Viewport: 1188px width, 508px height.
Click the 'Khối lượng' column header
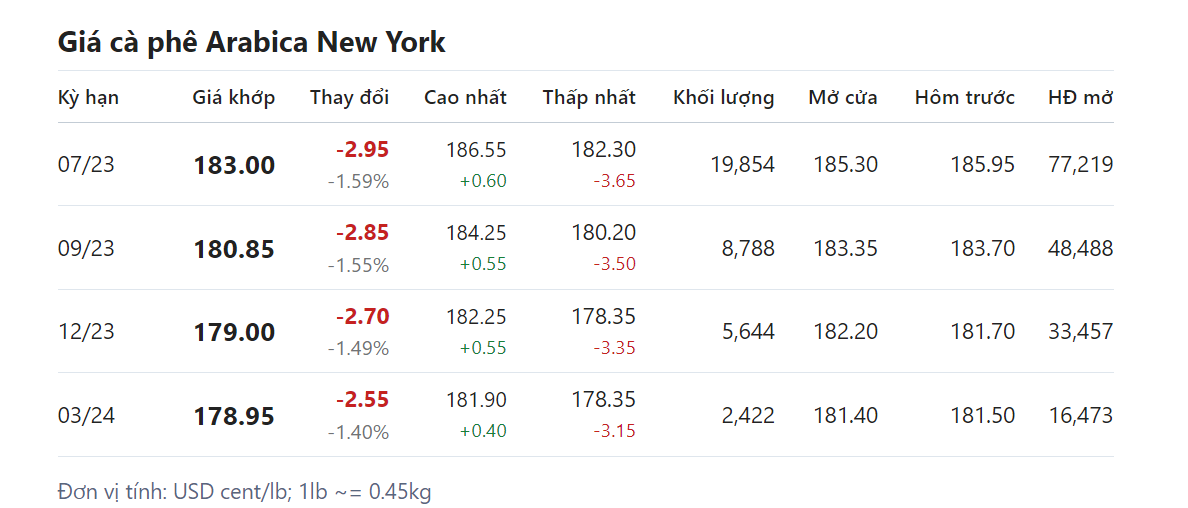click(723, 97)
